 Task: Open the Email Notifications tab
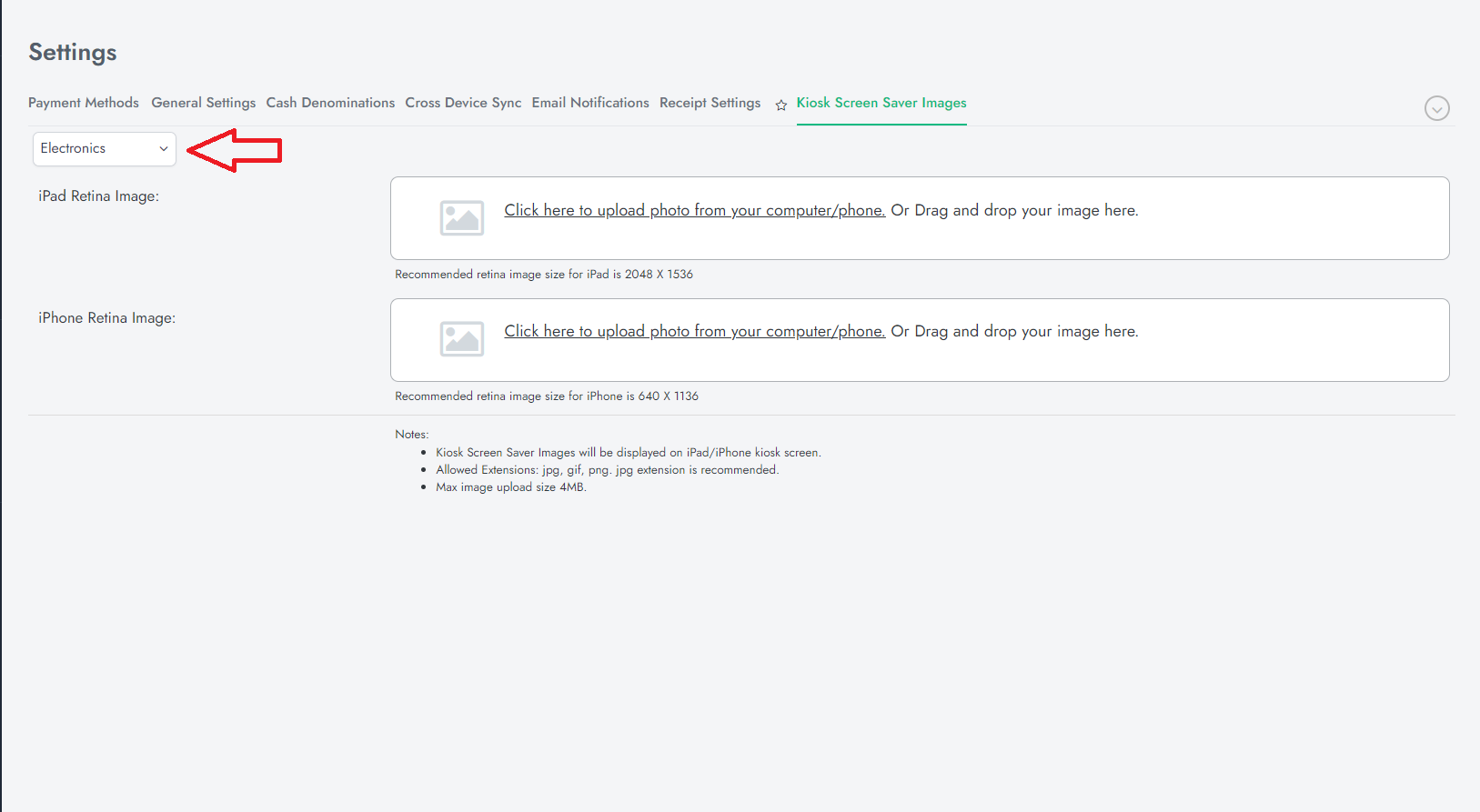coord(590,103)
